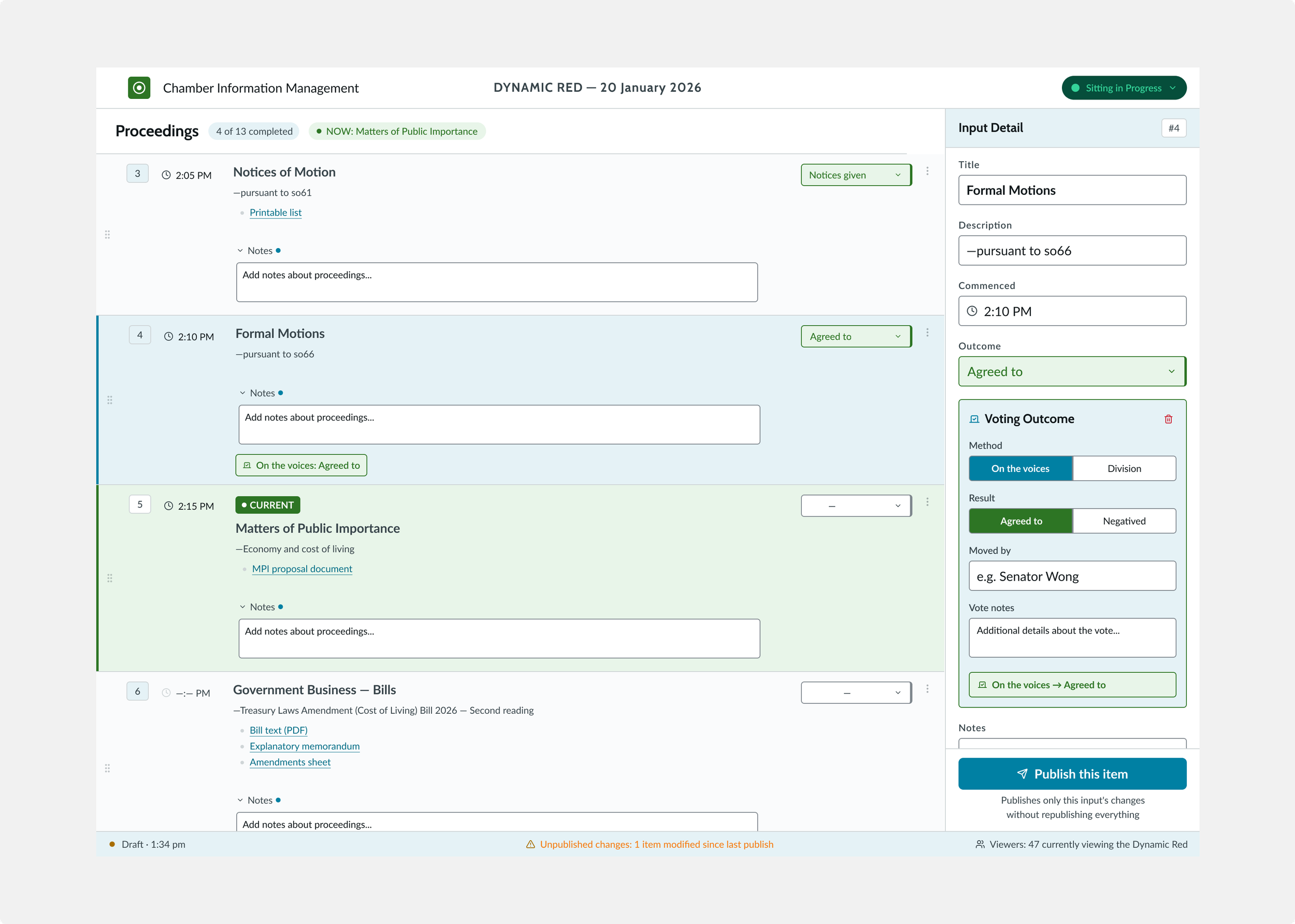Click notes box under Notices of Motion
Viewport: 1295px width, 924px height.
(x=497, y=282)
